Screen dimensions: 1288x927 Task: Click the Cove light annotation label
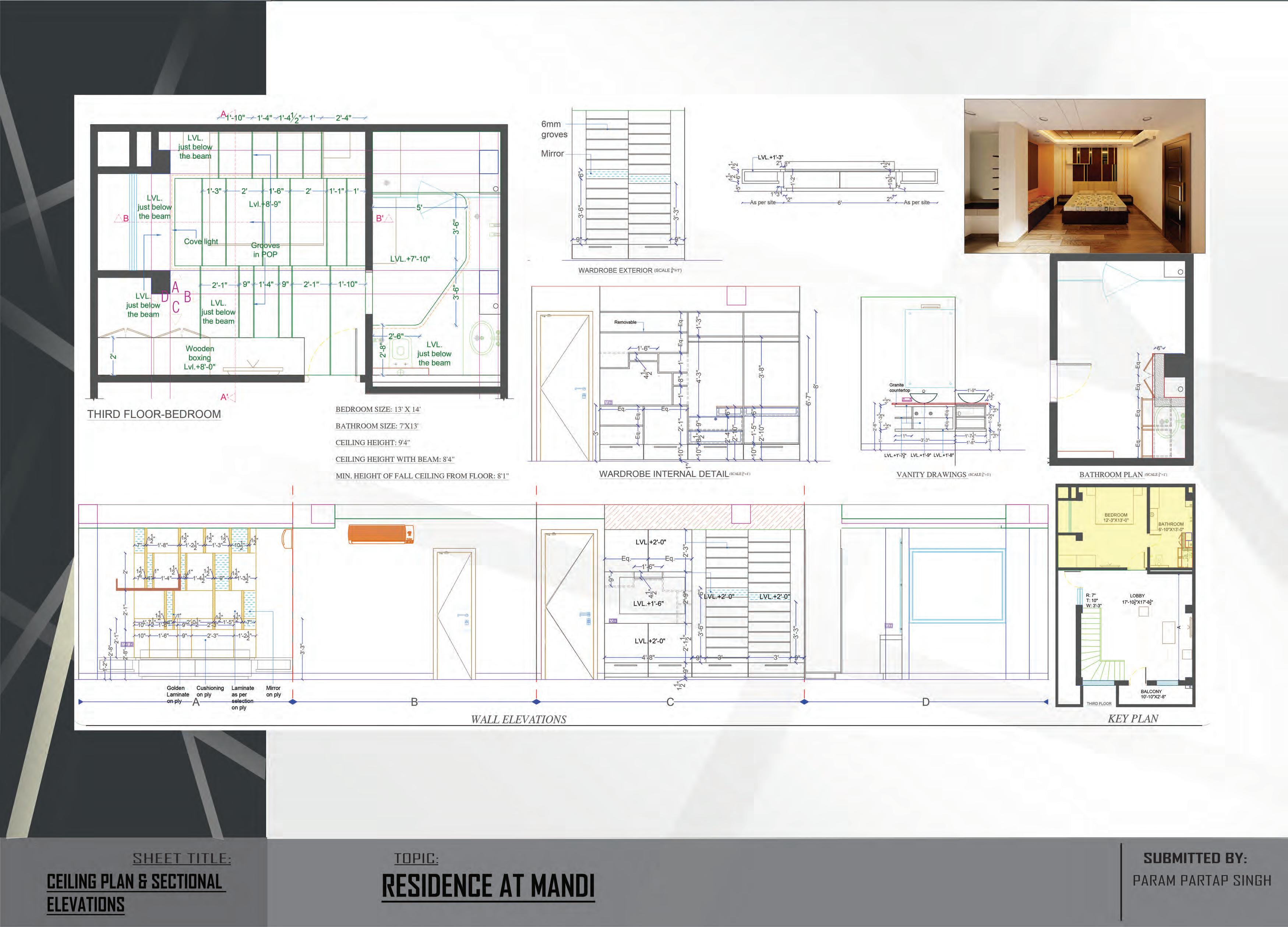[201, 241]
